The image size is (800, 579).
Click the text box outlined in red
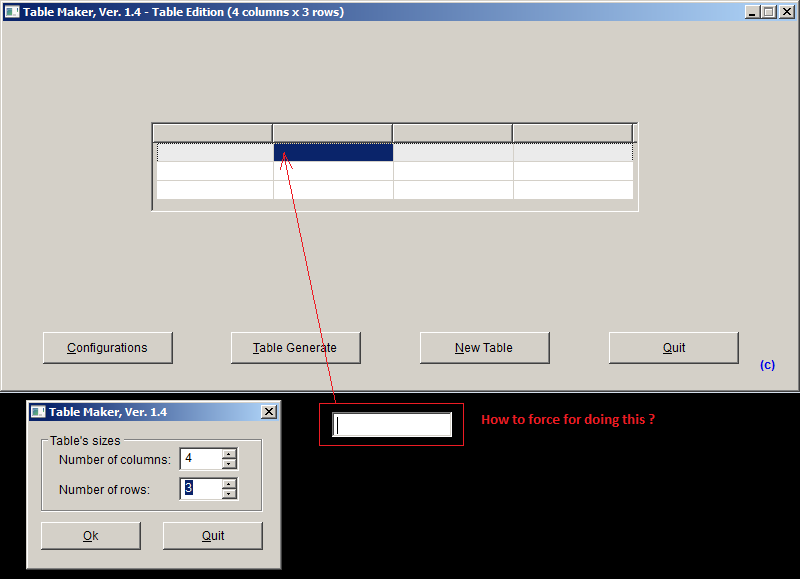[391, 423]
